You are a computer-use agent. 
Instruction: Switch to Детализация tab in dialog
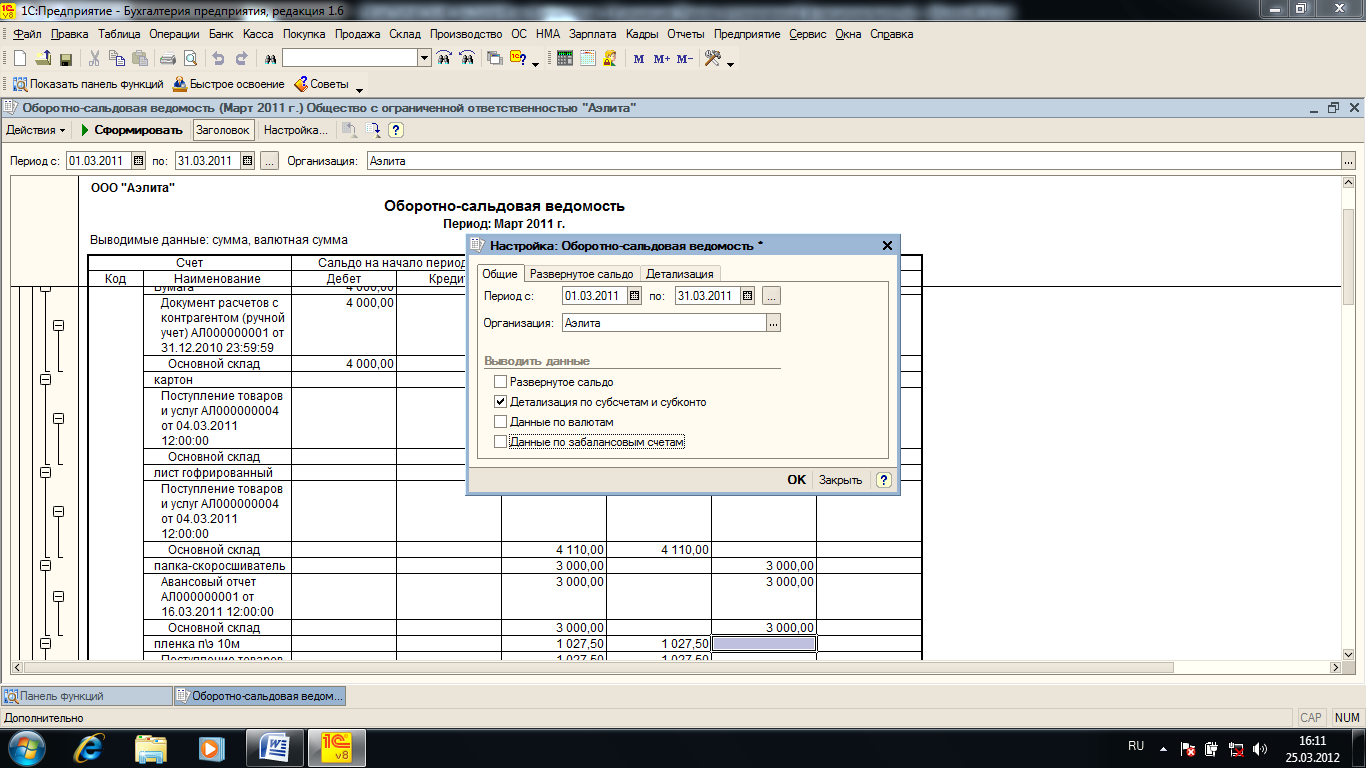(680, 274)
